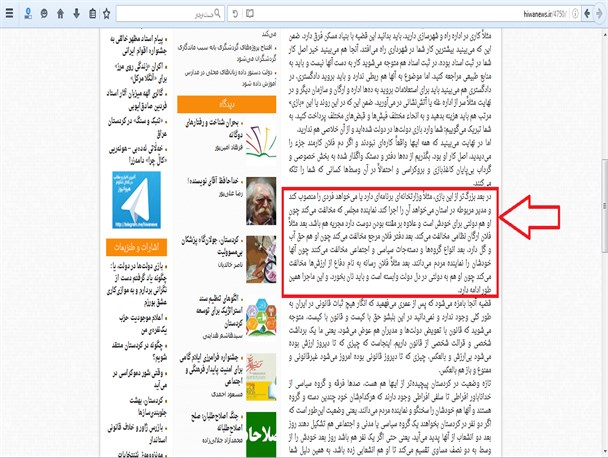Show the bookmarks list clipboard icon

93,14
